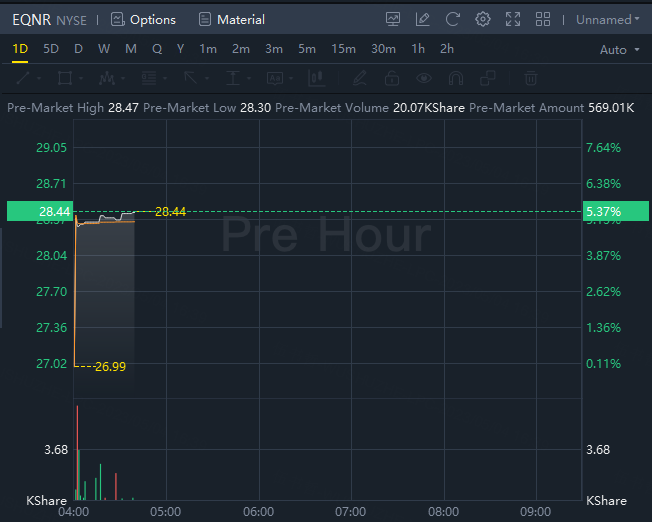This screenshot has width=652, height=522.
Task: Expand the Unnamed layout dropdown
Action: click(608, 20)
